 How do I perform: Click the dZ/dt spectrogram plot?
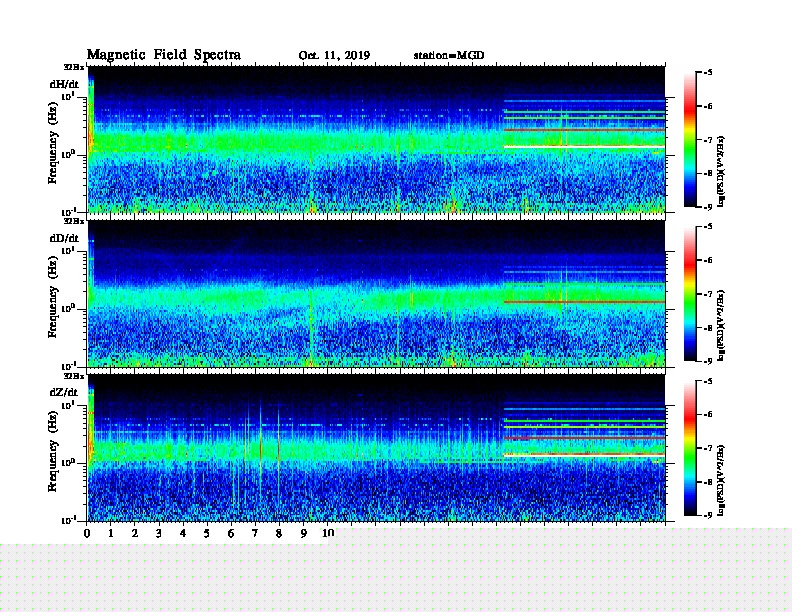point(377,448)
